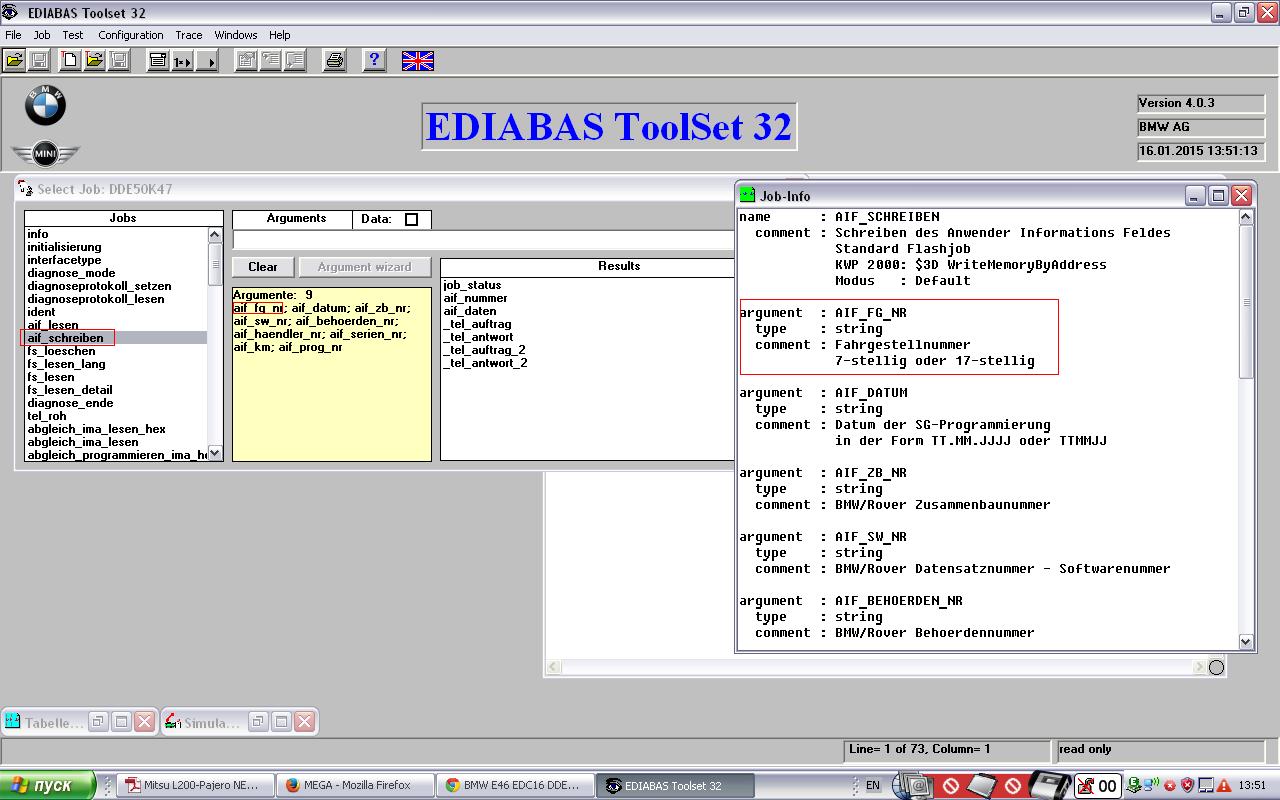Click the globe with mail quick-launch icon
This screenshot has width=1280, height=800.
point(912,785)
